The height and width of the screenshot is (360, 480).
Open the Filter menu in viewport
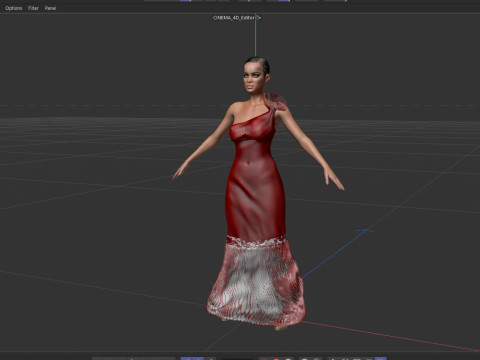[x=33, y=8]
